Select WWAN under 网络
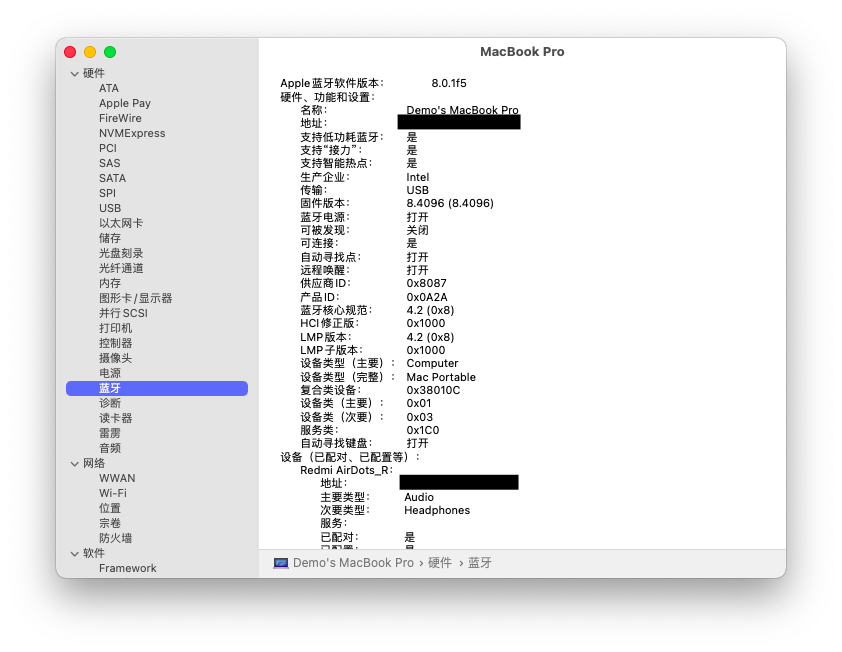This screenshot has width=842, height=652. pos(117,479)
